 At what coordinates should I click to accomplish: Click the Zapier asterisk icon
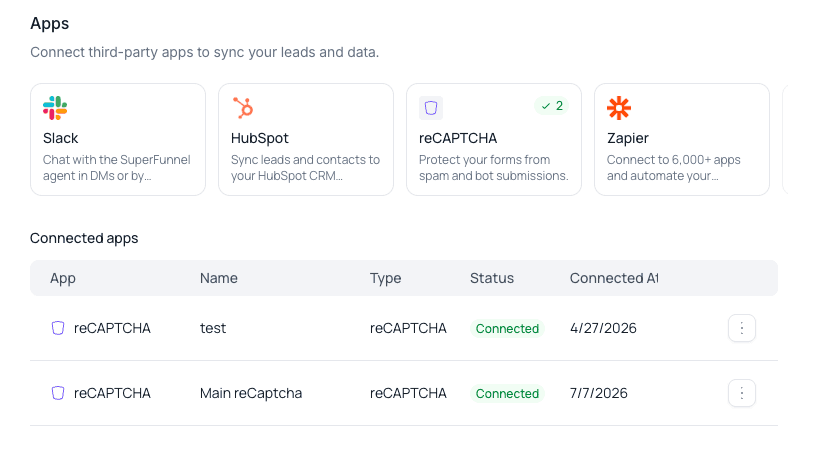[619, 108]
